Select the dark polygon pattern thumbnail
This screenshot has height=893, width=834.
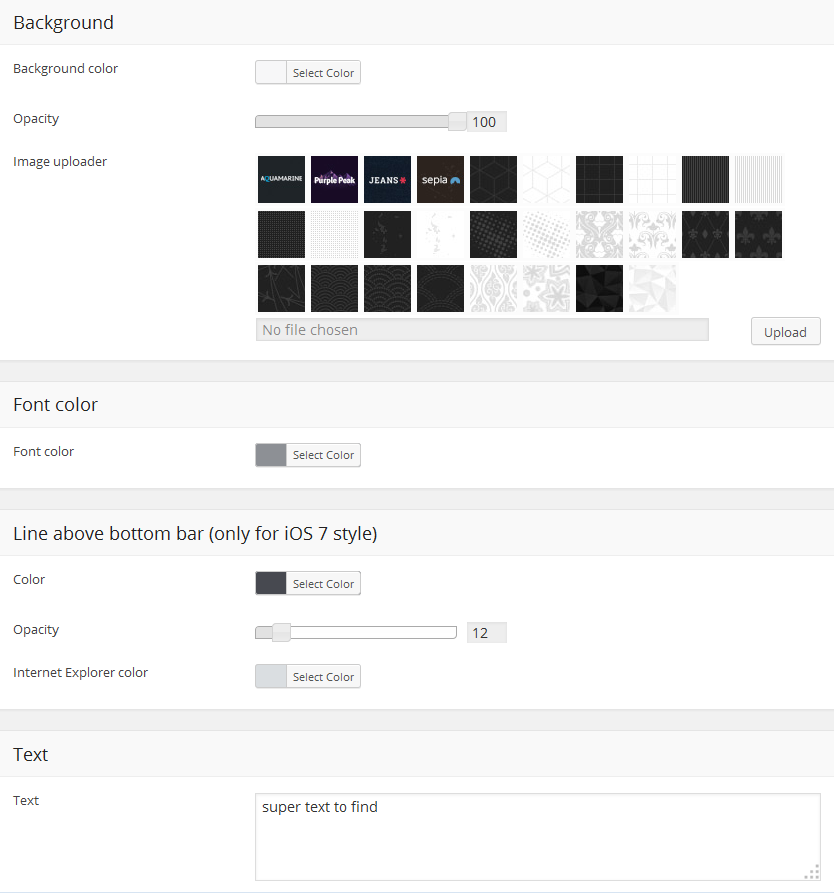pos(599,288)
